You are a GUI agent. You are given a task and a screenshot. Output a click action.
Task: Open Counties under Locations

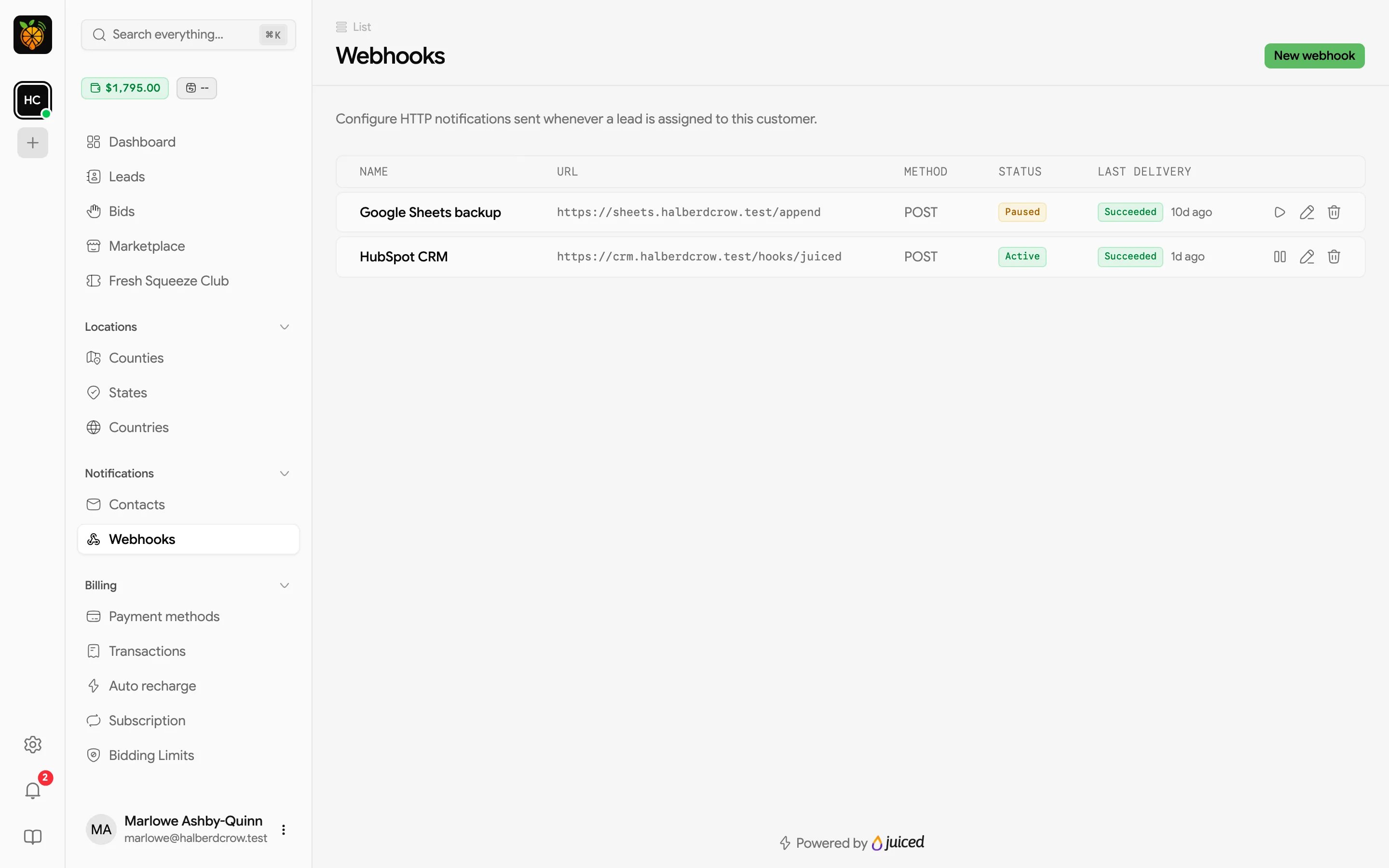pyautogui.click(x=188, y=358)
